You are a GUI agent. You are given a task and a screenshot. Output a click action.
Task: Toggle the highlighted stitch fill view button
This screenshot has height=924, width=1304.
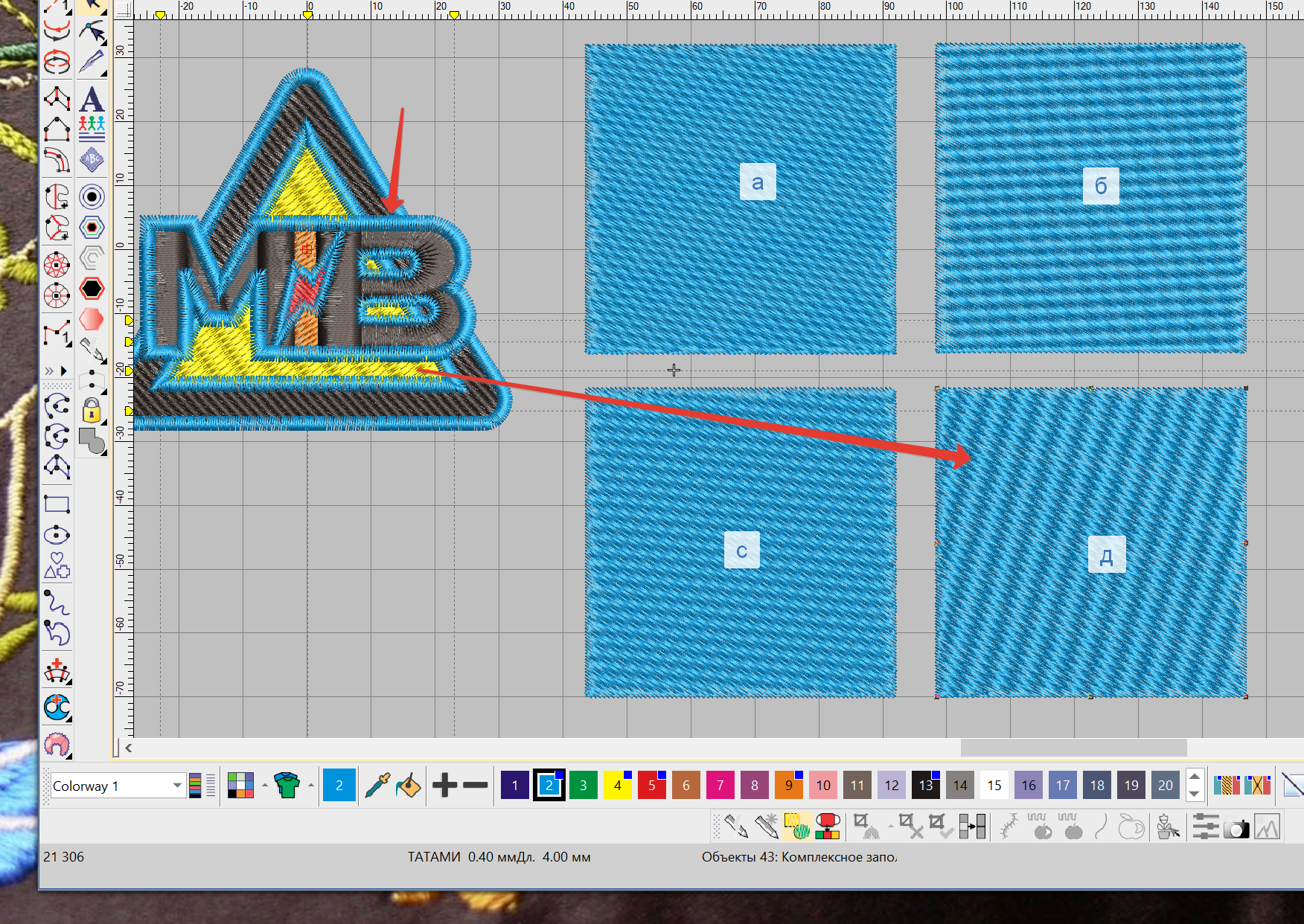[796, 827]
